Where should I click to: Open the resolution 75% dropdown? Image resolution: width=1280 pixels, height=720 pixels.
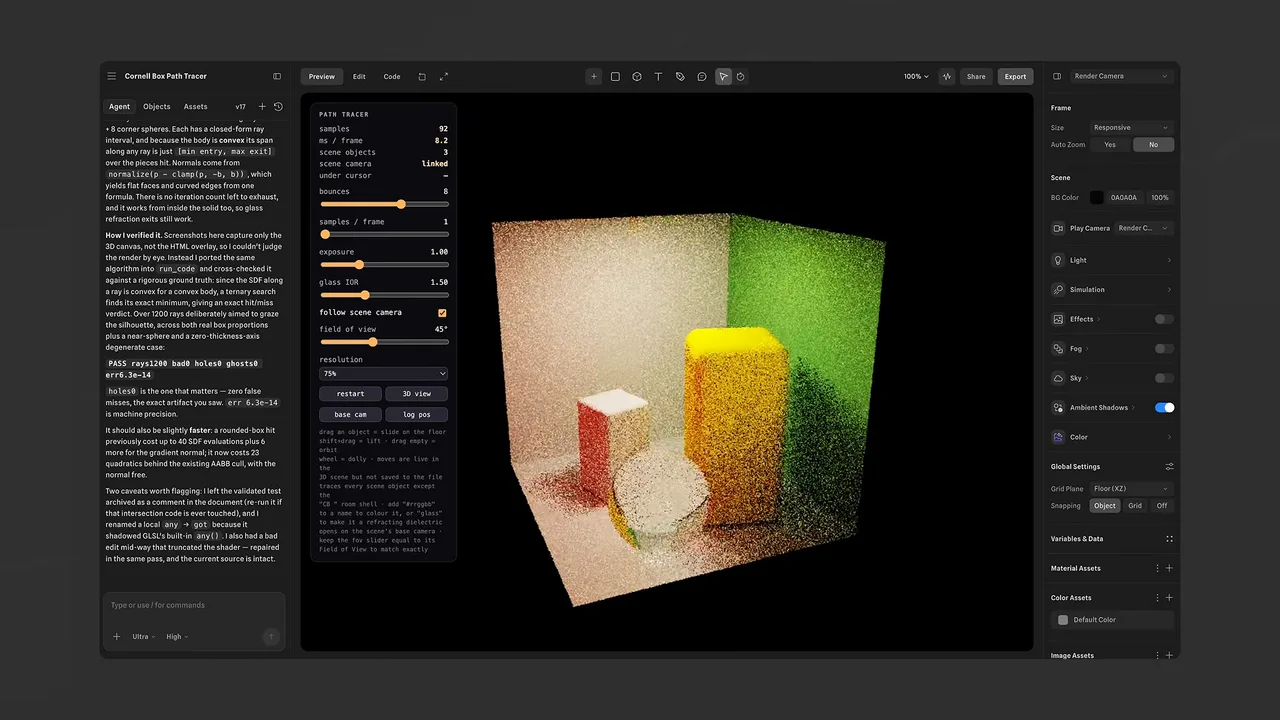click(383, 373)
